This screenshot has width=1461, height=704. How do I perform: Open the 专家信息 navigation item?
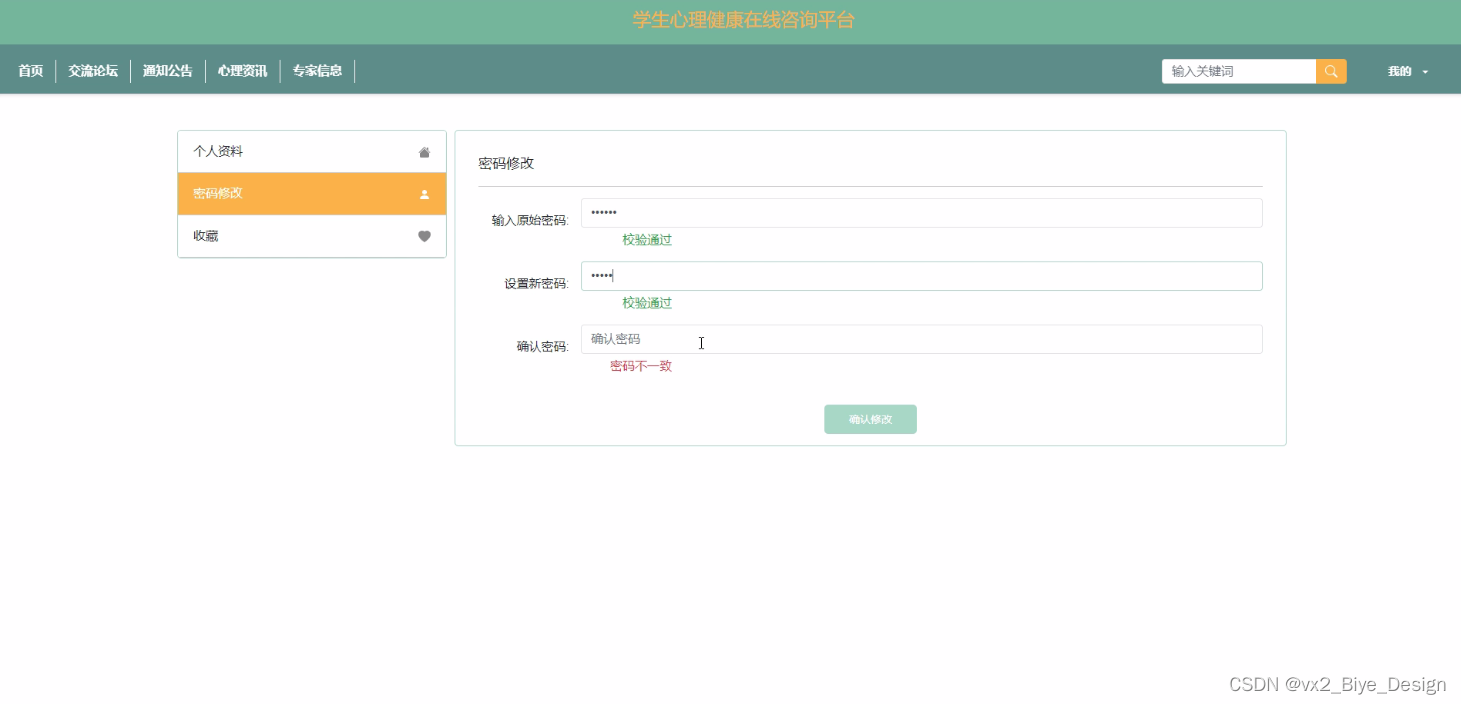(x=317, y=71)
